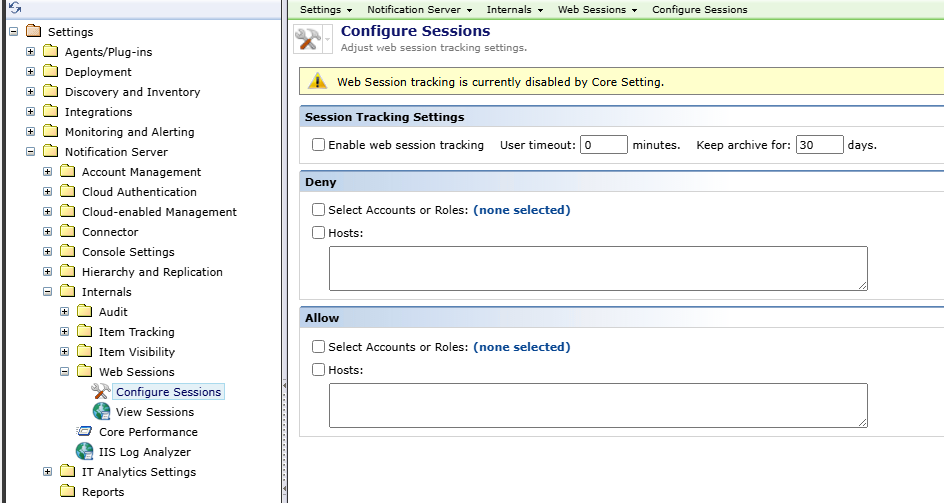Expand the Item Tracking node
Viewport: 944px width, 503px height.
tap(64, 331)
